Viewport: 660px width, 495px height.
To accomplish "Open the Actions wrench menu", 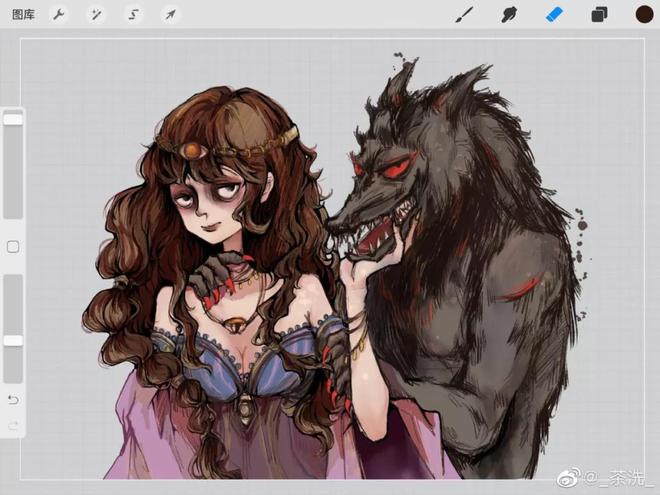I will pos(59,14).
